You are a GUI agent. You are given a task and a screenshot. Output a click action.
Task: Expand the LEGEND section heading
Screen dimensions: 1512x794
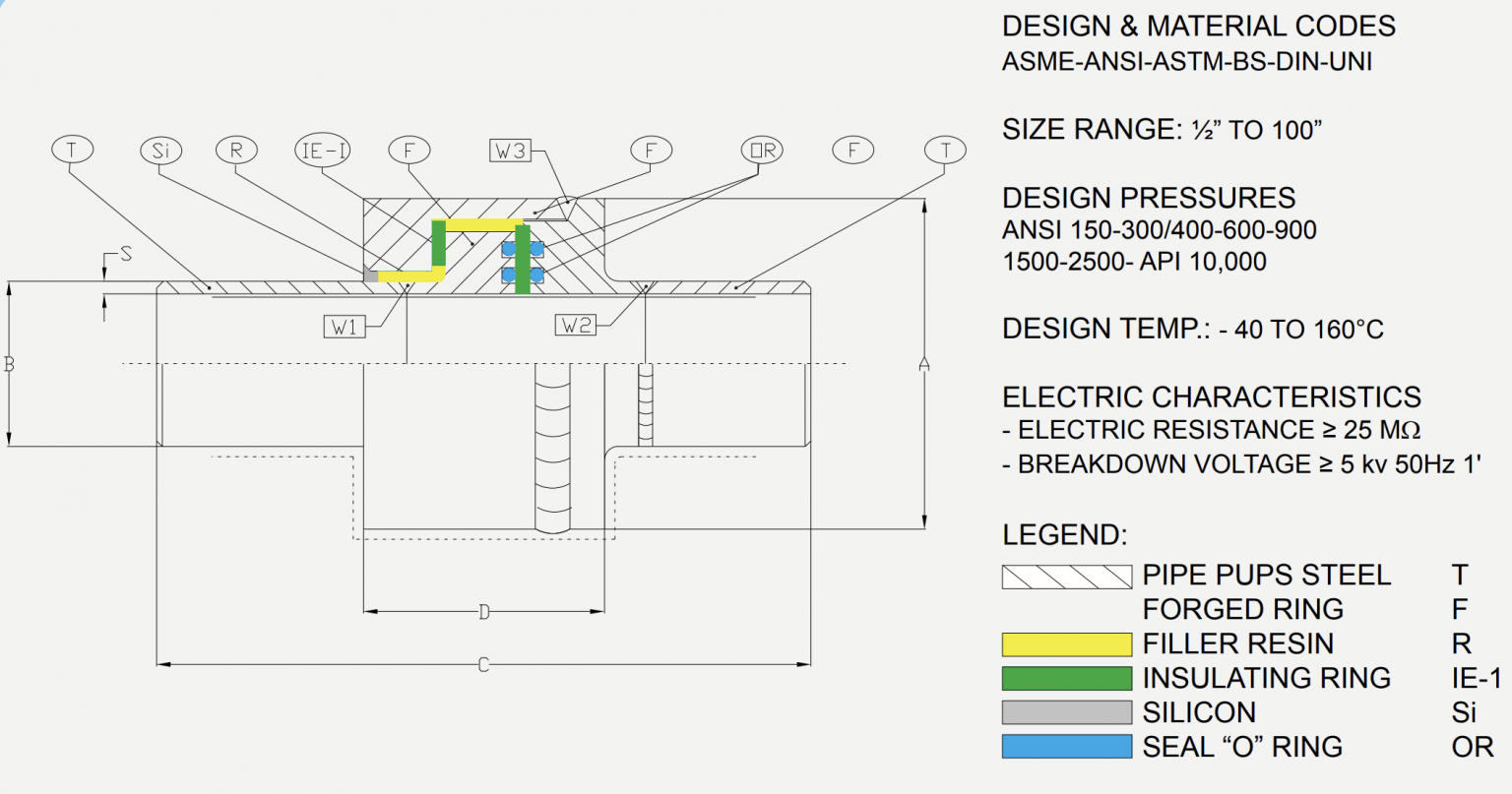[x=1064, y=534]
